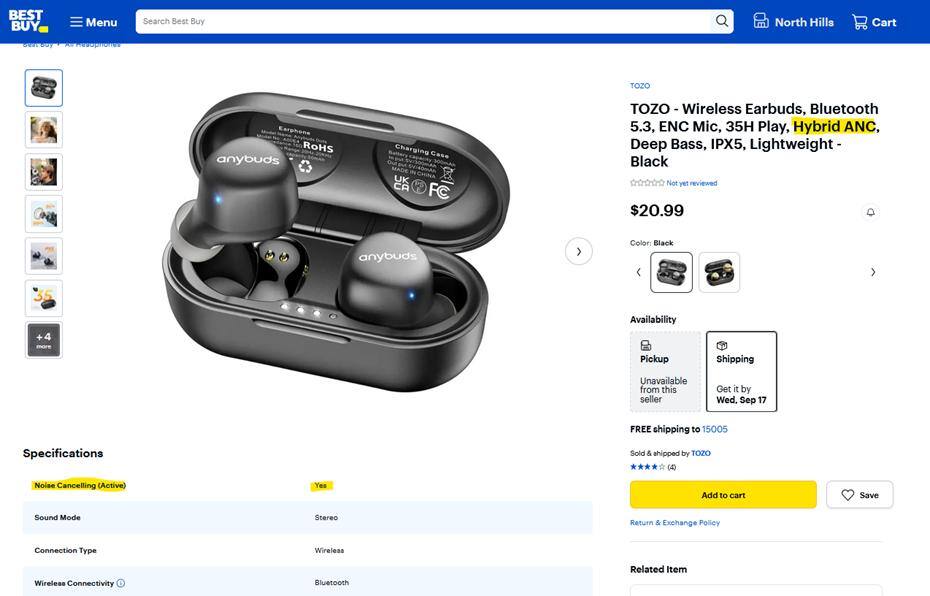Show next color options arrow

point(873,272)
